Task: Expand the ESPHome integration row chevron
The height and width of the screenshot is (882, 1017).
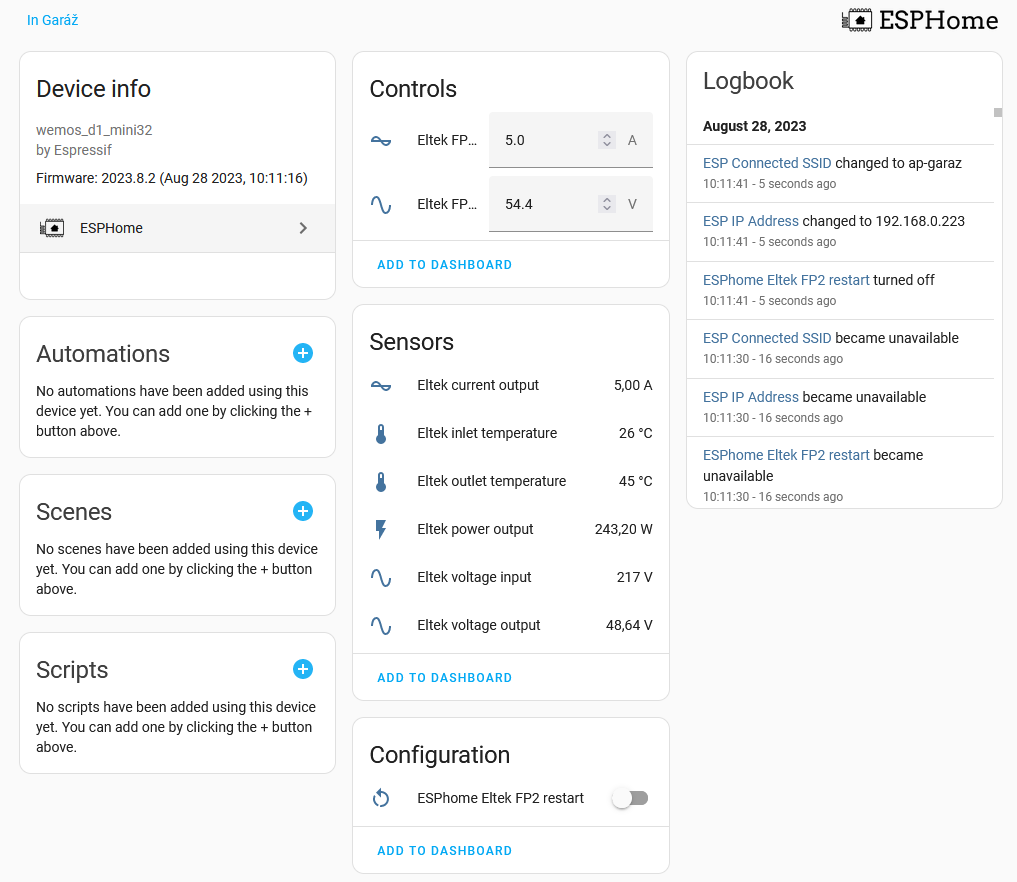Action: coord(303,228)
